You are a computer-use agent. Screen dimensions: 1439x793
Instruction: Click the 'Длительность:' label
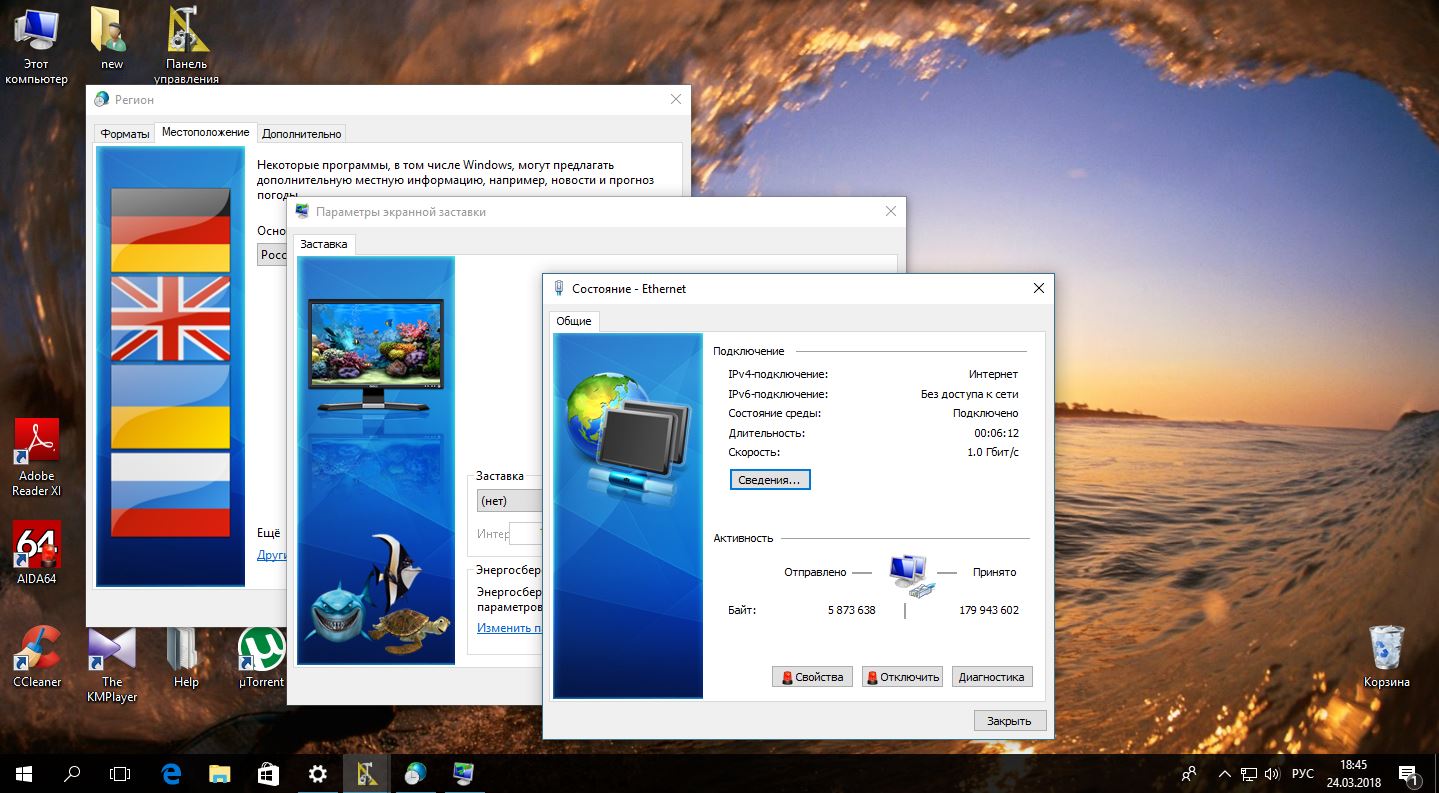766,433
